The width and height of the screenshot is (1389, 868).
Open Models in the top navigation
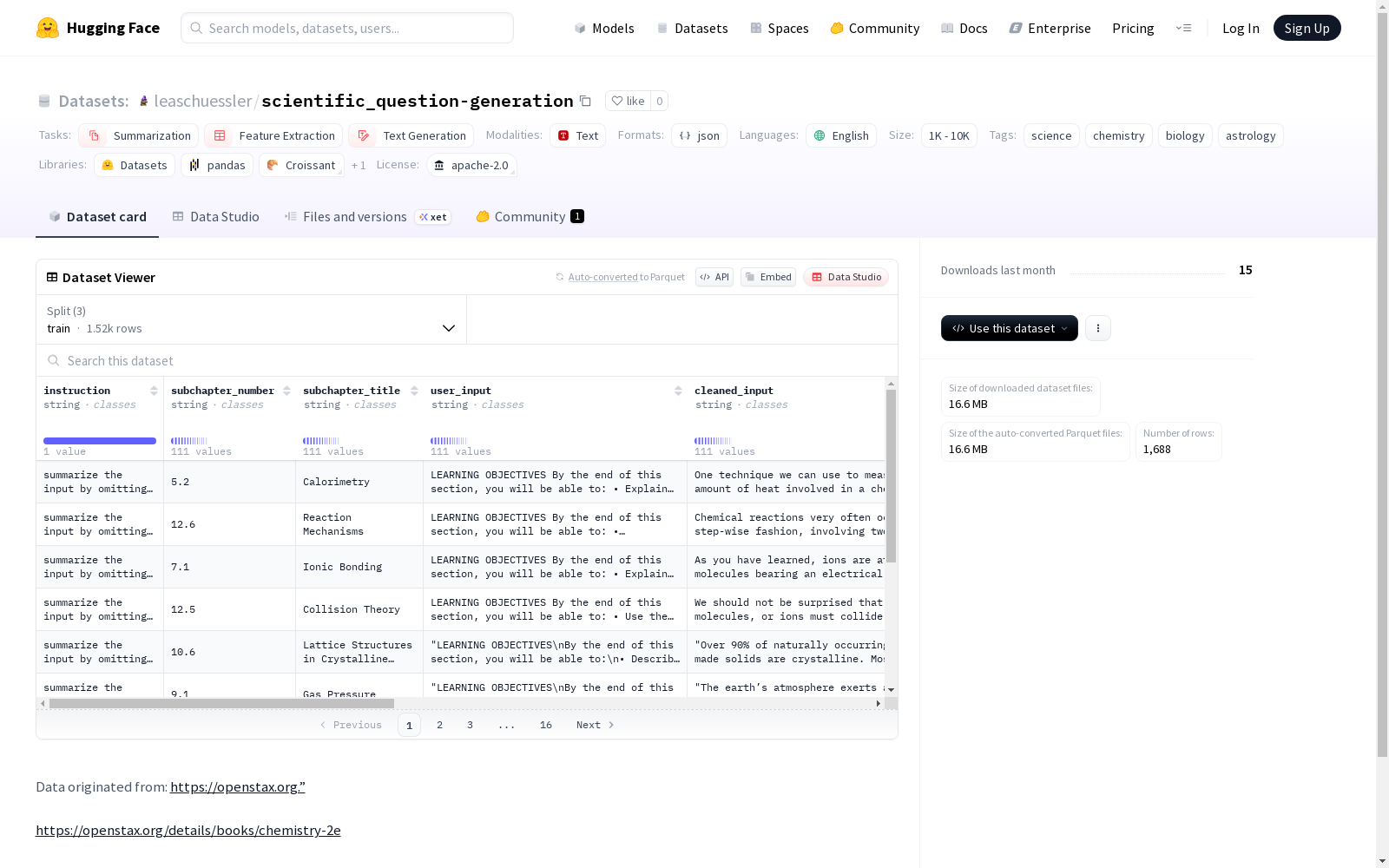(x=604, y=28)
